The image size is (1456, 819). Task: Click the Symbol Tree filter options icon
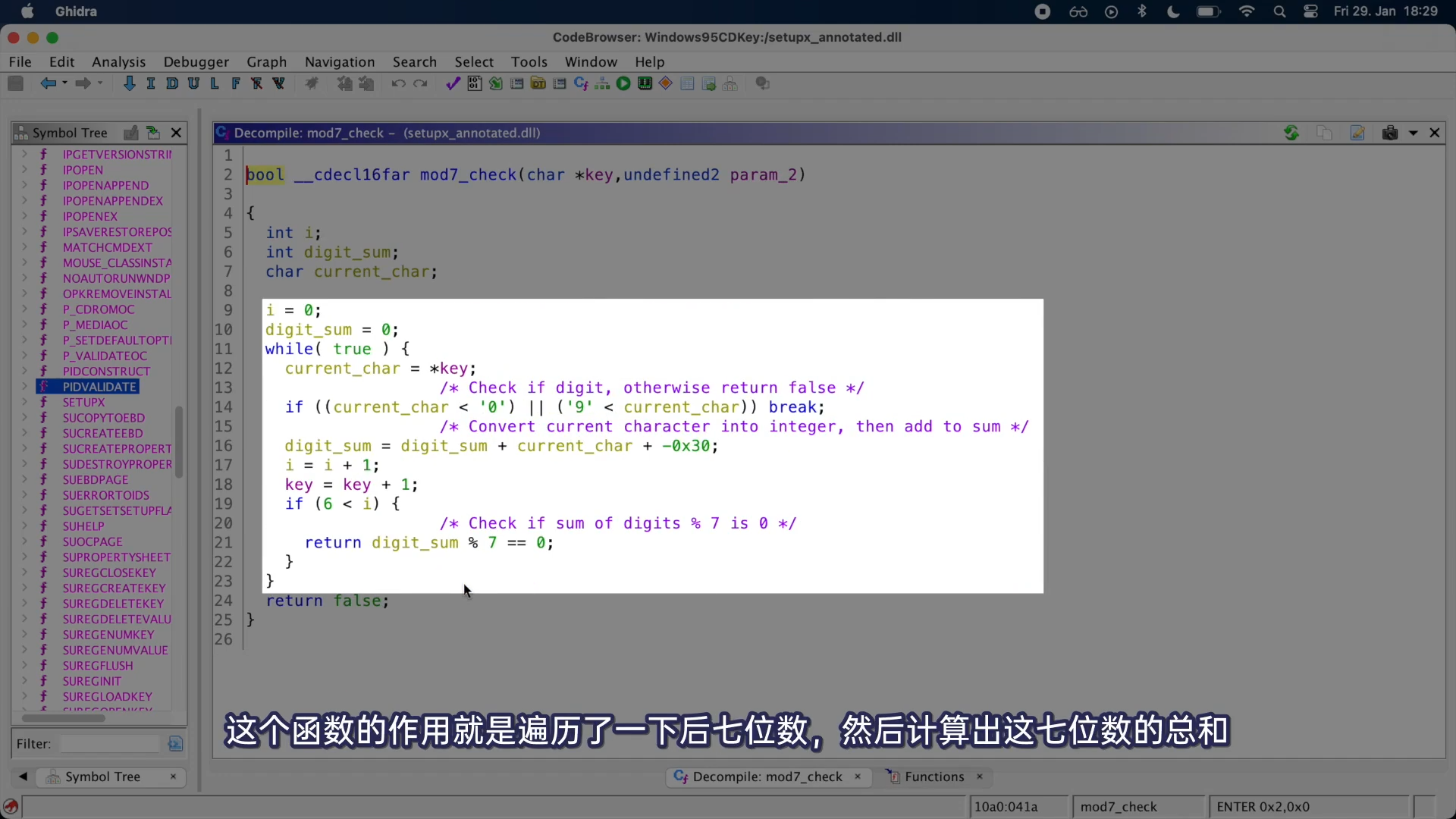point(176,744)
